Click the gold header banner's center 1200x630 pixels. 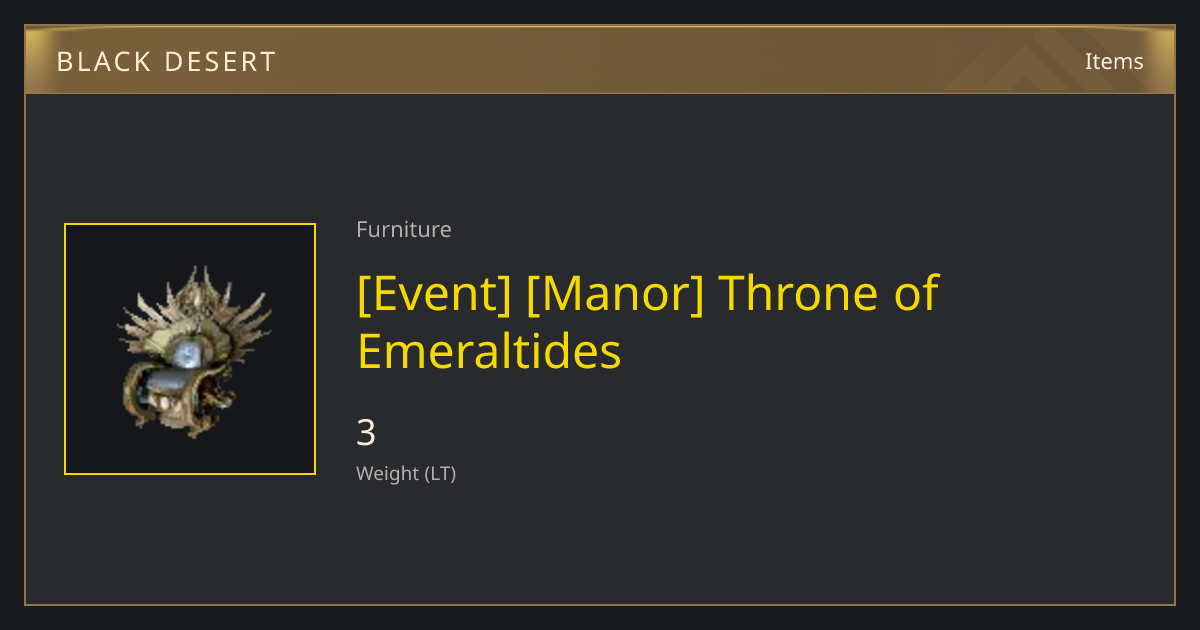click(600, 60)
